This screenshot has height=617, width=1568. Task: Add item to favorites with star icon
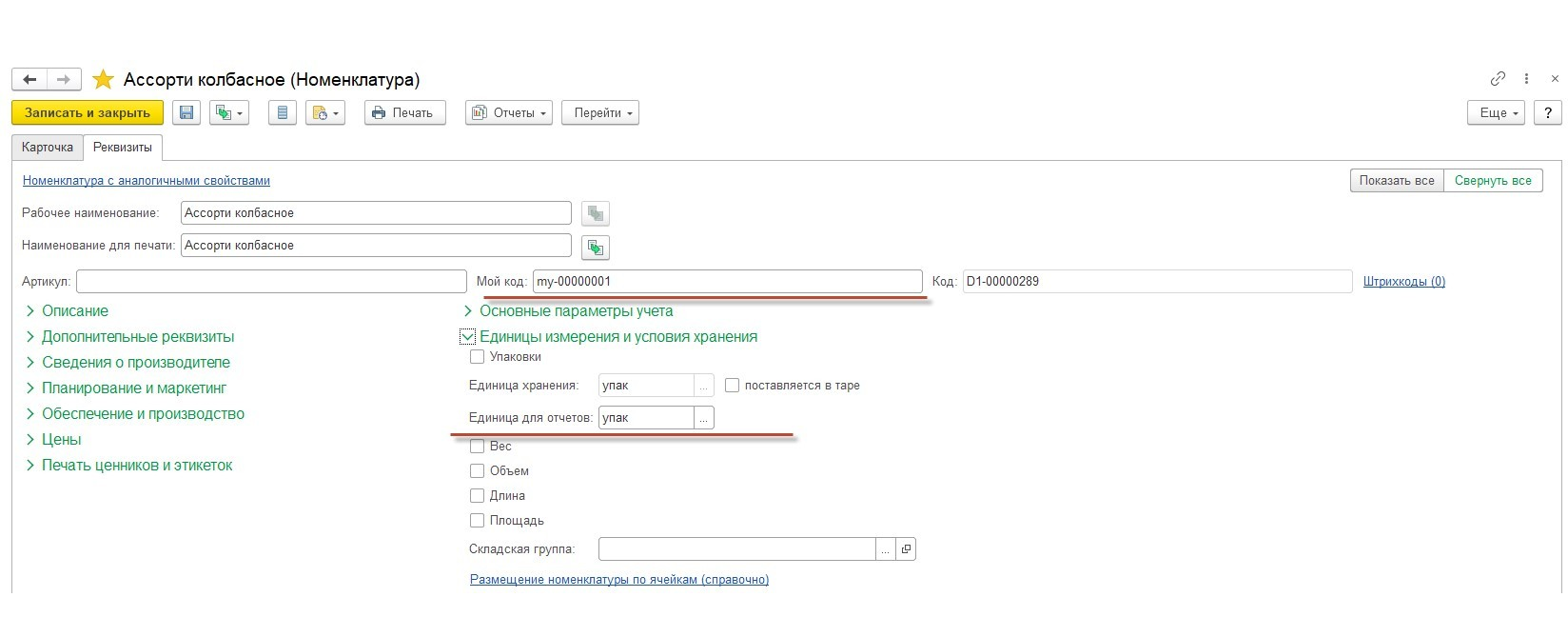coord(103,80)
